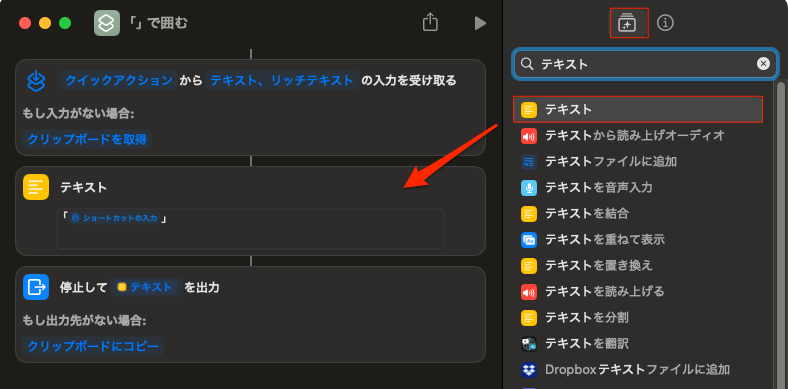
Task: Click the yellow icon of top テキスト result
Action: tap(529, 110)
